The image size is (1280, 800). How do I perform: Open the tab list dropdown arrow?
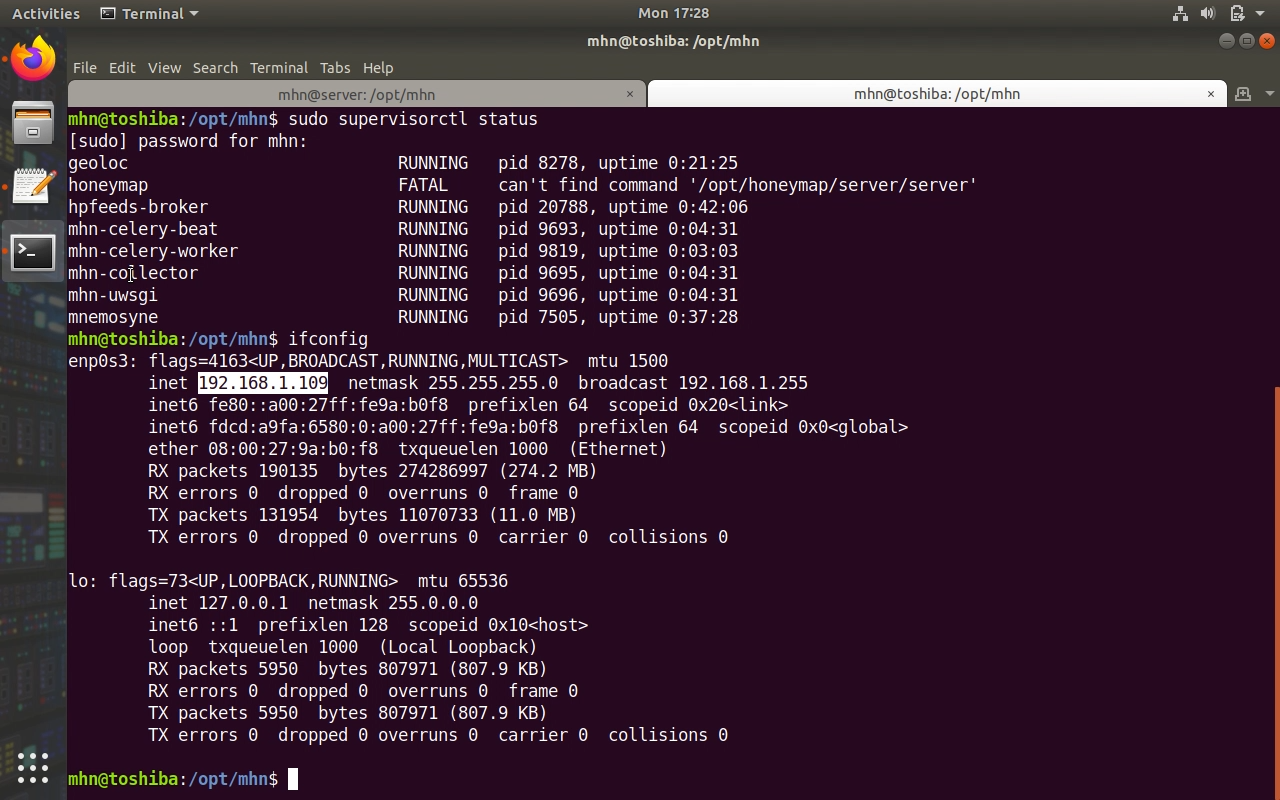click(1269, 94)
